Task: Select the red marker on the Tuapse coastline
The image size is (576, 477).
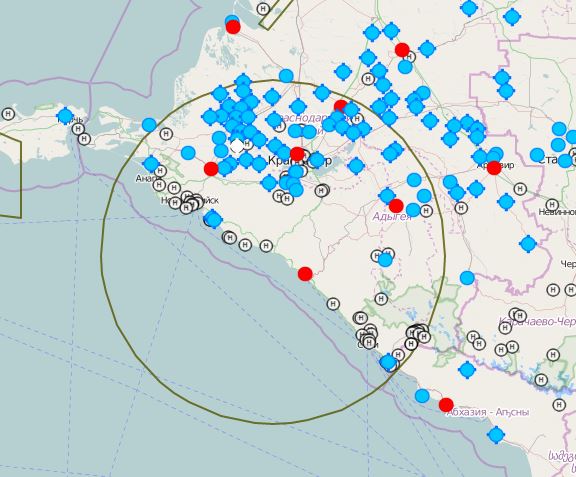Action: [305, 274]
